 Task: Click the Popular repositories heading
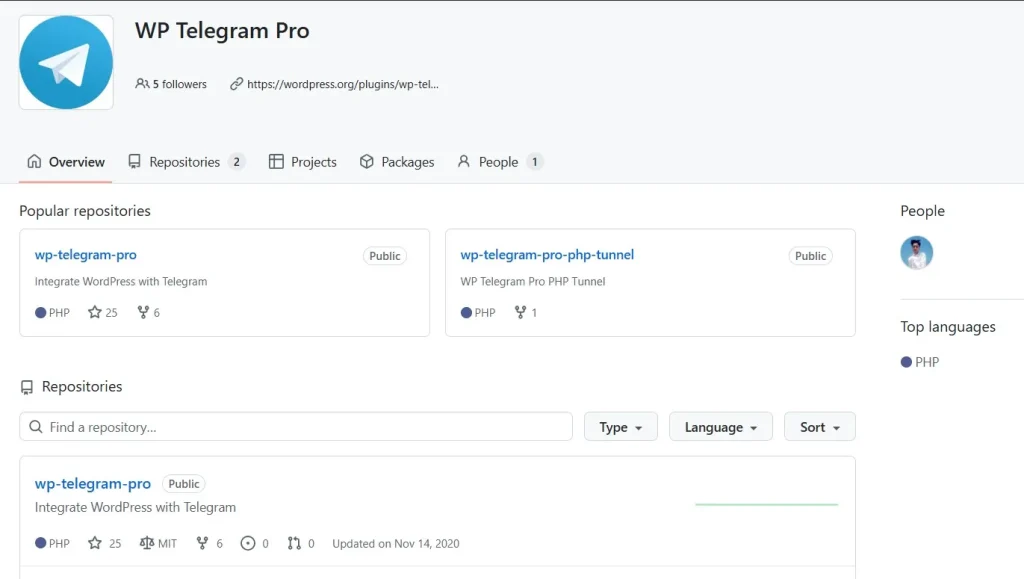85,211
